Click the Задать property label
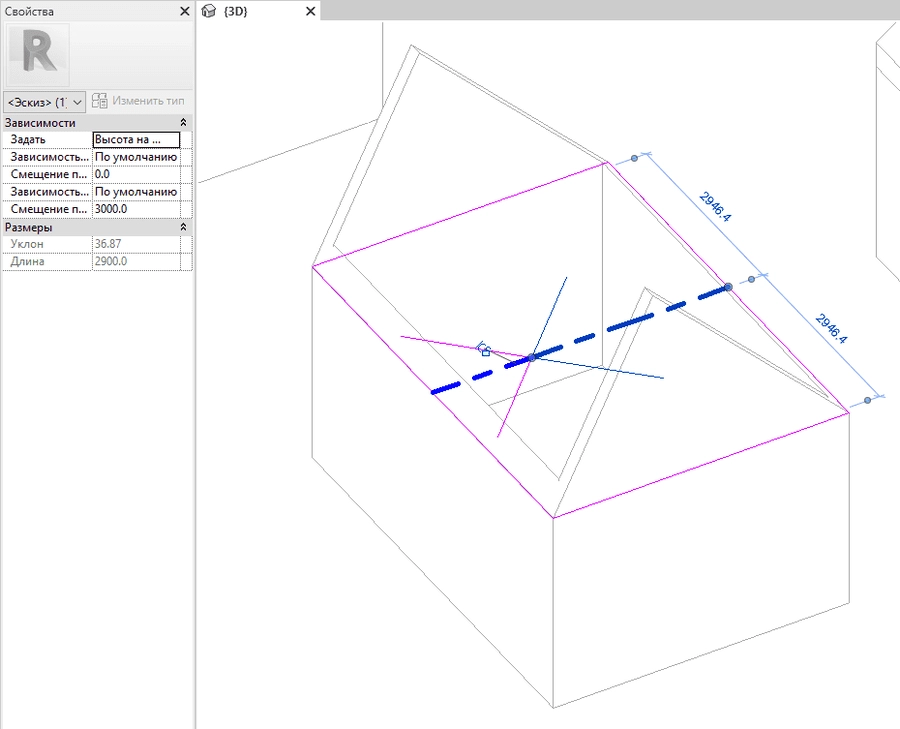Screen dimensions: 900x729 (28, 139)
